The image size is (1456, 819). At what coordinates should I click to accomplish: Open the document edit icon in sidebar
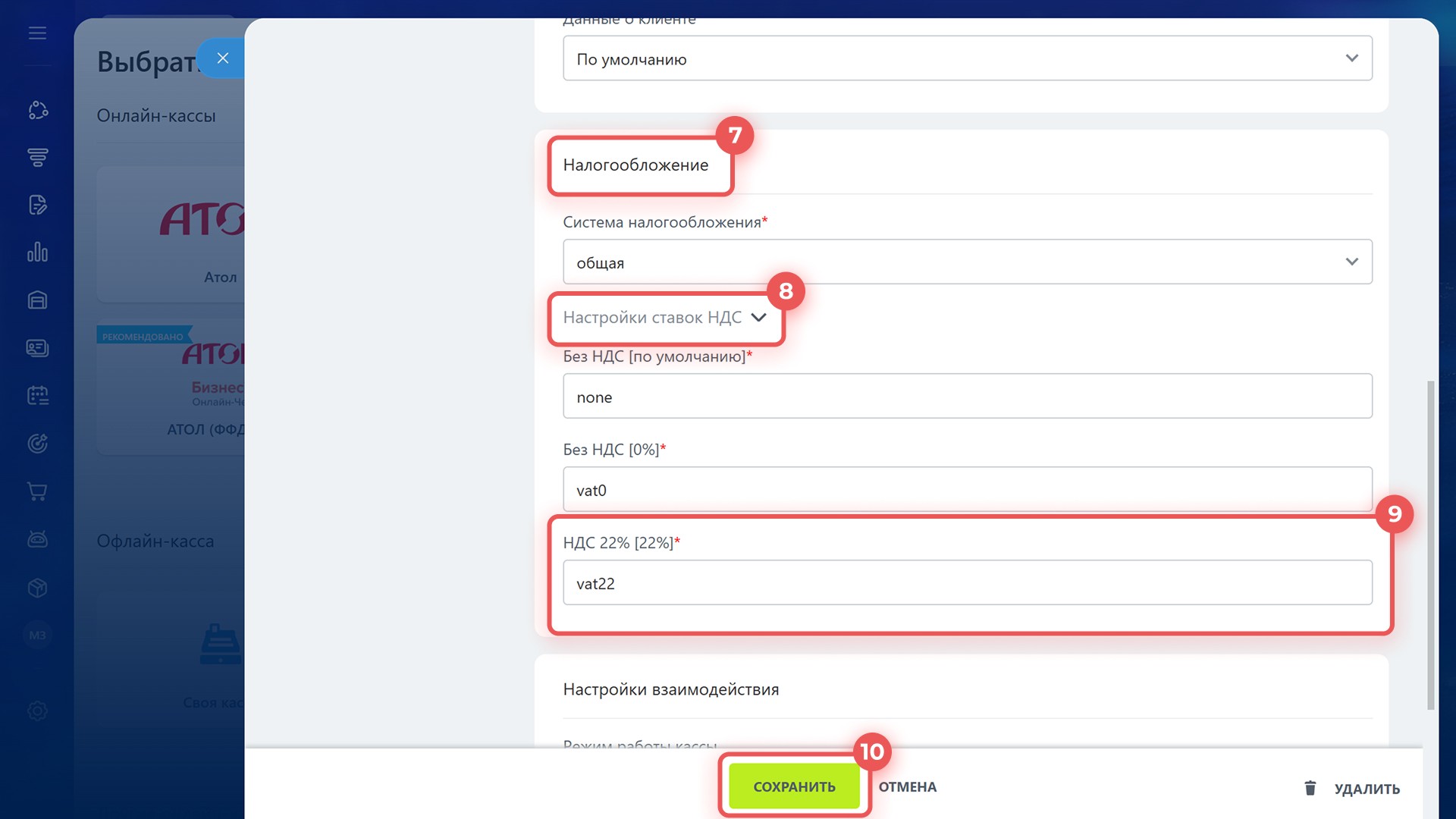pos(37,205)
